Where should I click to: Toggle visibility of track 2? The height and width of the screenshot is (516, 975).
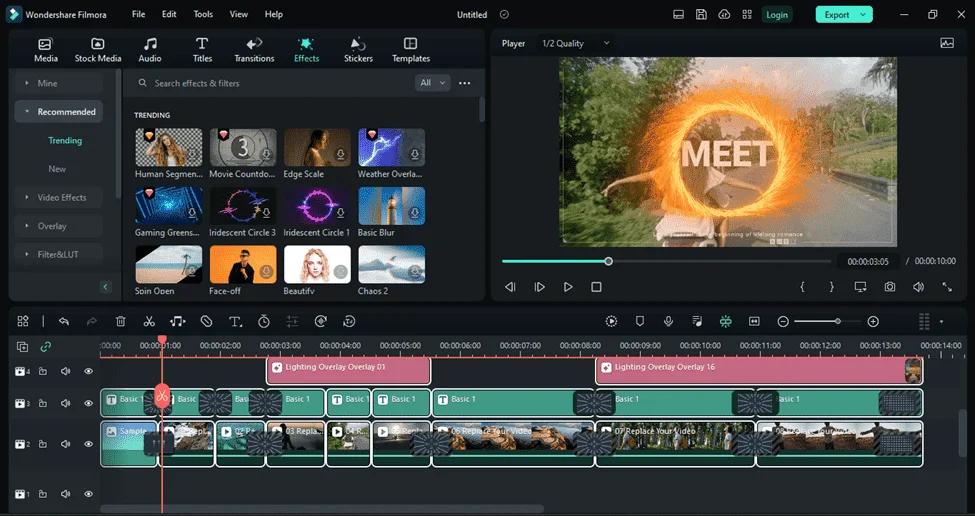[88, 444]
